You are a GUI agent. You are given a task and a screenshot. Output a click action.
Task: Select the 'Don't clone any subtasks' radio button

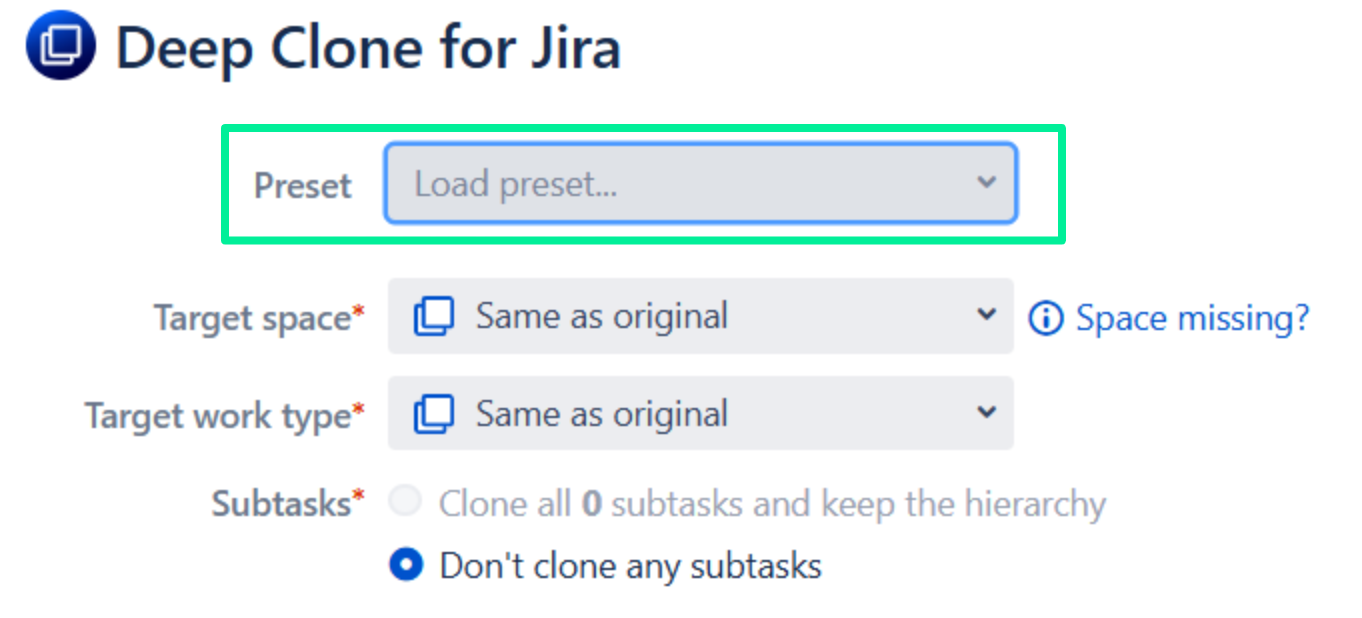(406, 566)
